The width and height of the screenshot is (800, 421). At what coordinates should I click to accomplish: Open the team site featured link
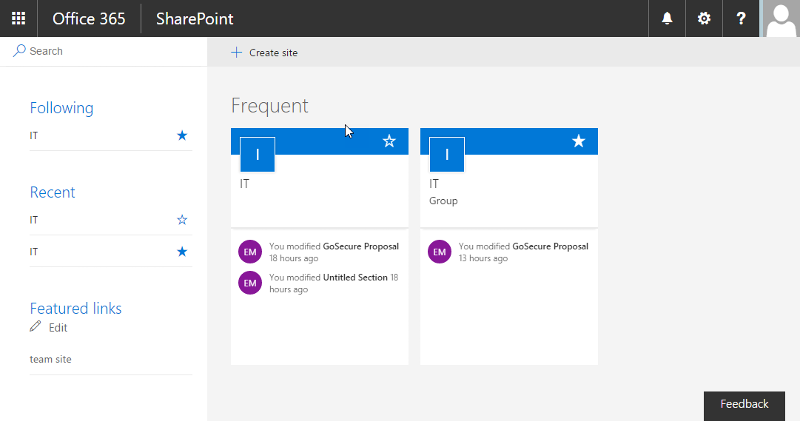pyautogui.click(x=51, y=359)
